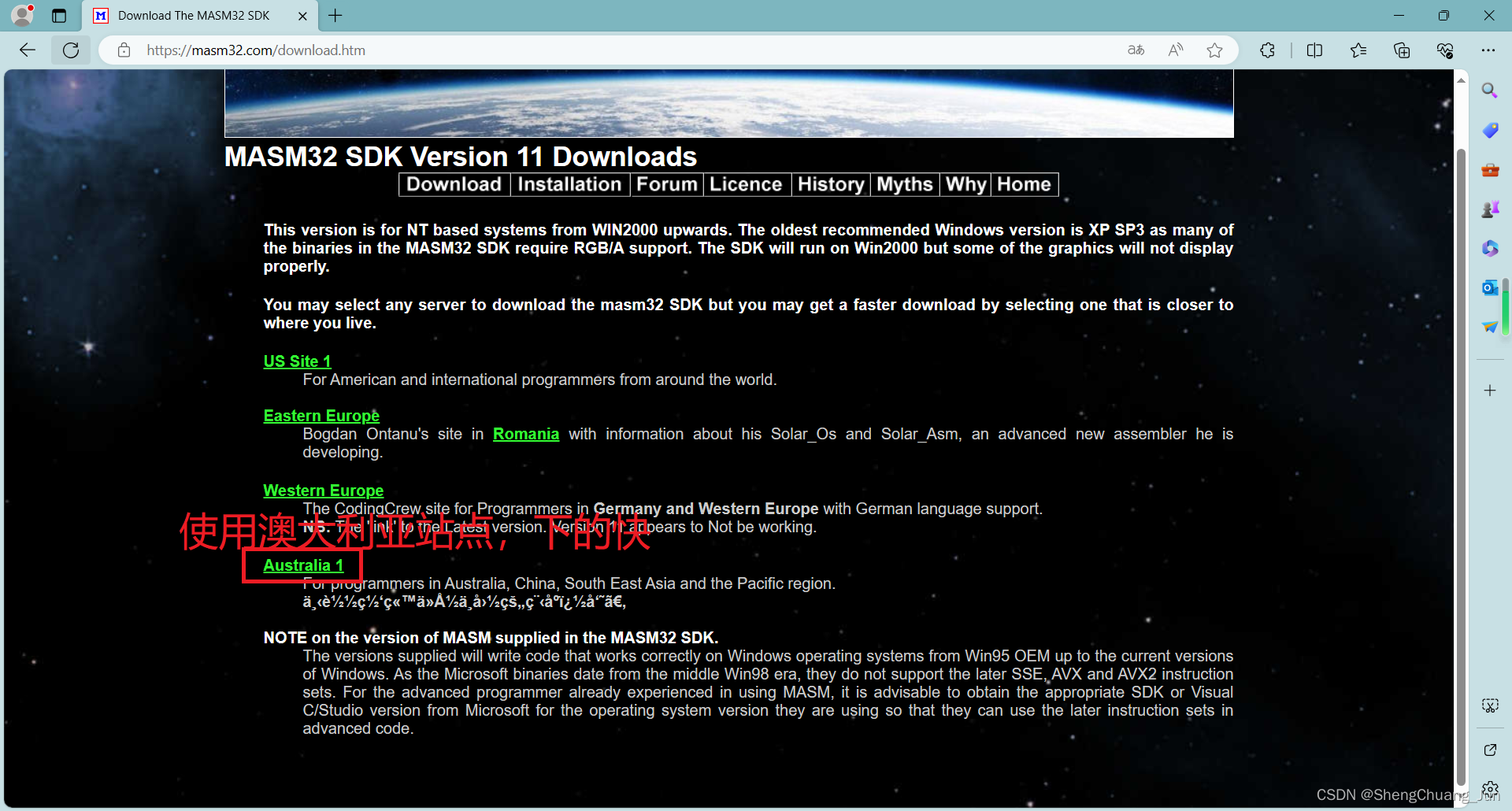The height and width of the screenshot is (811, 1512).
Task: Reload the page with the refresh icon
Action: (x=71, y=50)
